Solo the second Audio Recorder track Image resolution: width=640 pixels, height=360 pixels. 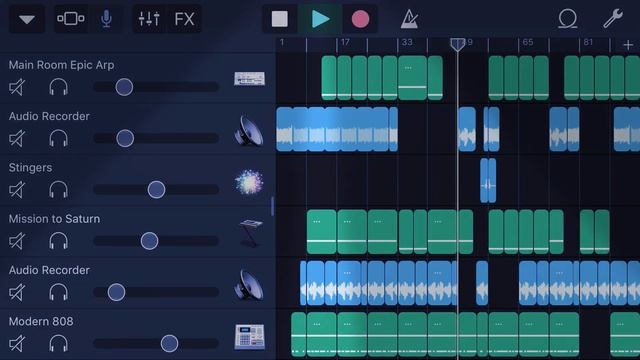58,292
